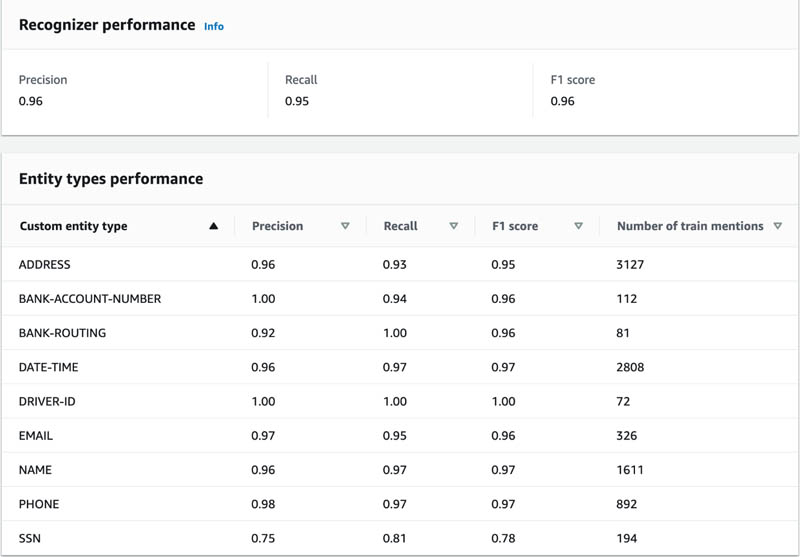The height and width of the screenshot is (557, 800).
Task: Click BANK-ROUTING train mentions value 81
Action: tap(623, 333)
